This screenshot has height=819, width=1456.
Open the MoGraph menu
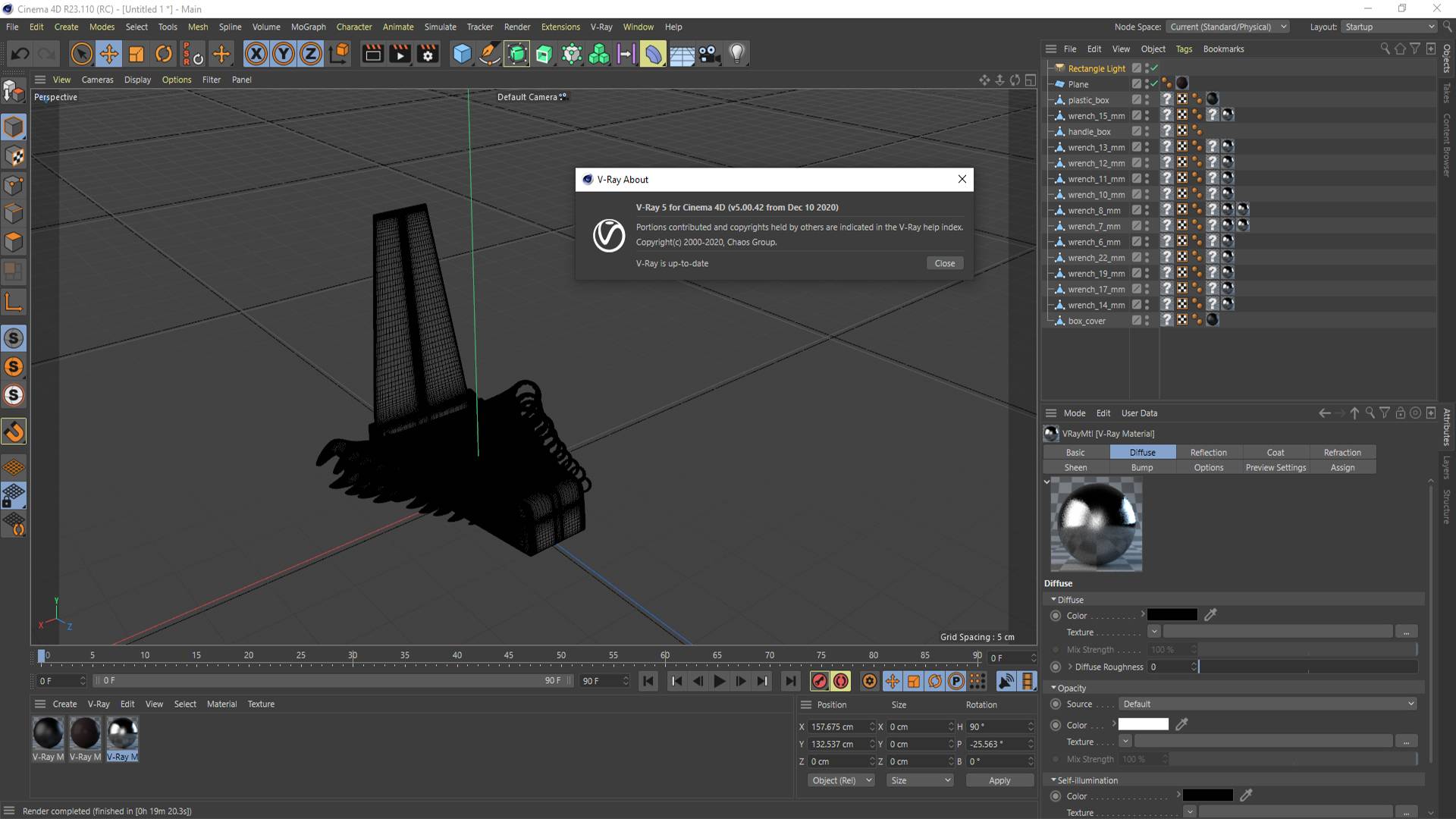[308, 27]
